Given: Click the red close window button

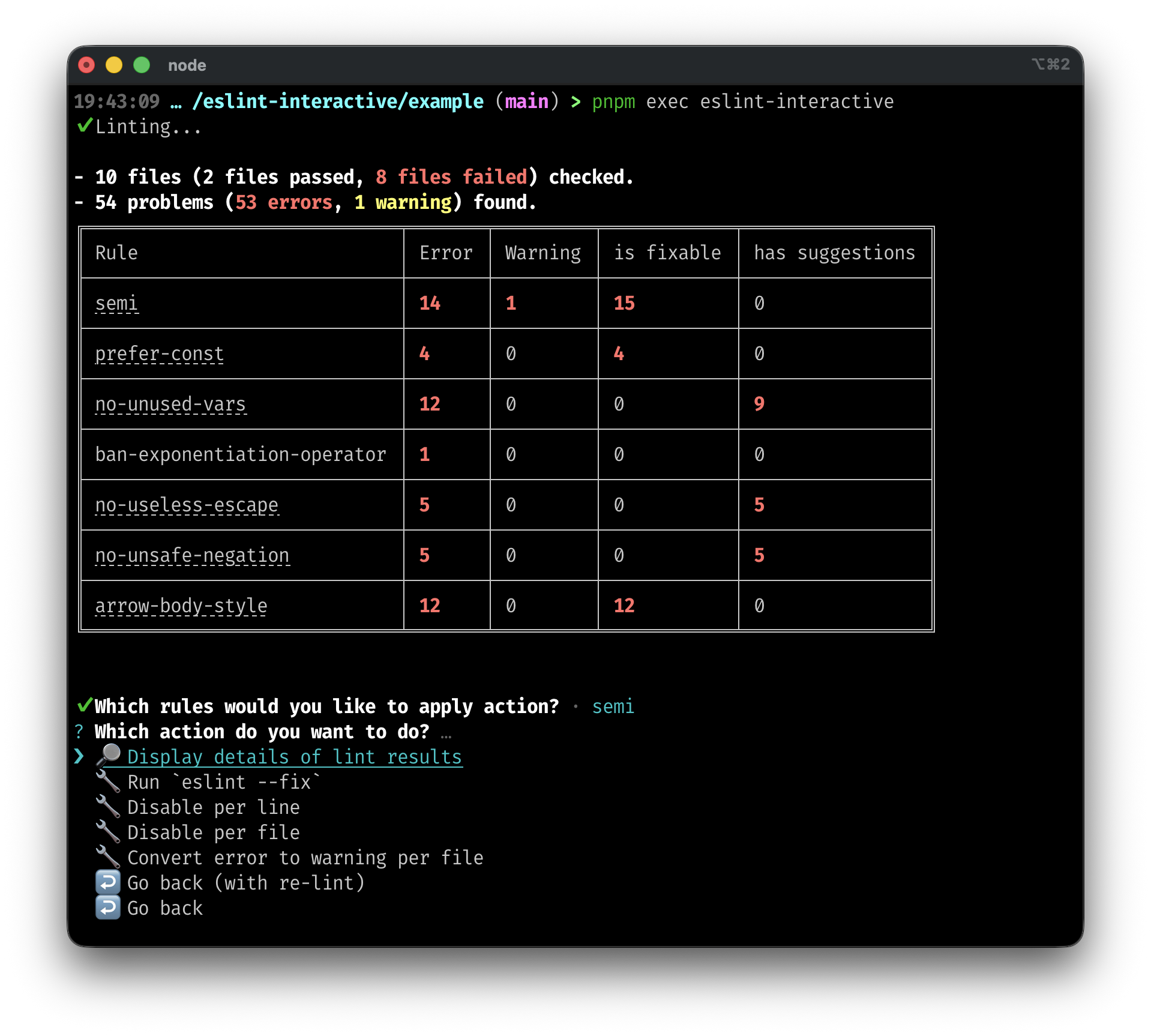Looking at the screenshot, I should point(86,65).
